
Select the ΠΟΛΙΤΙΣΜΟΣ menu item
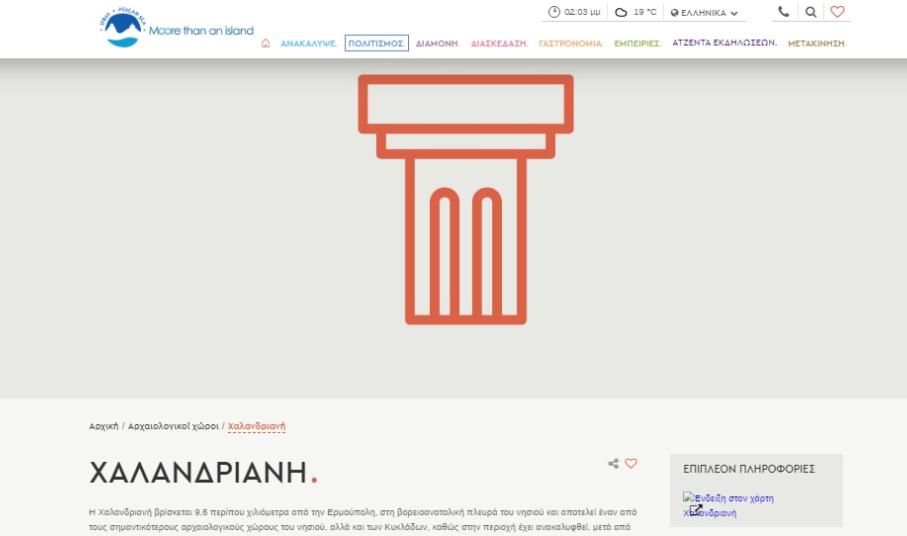(x=376, y=43)
